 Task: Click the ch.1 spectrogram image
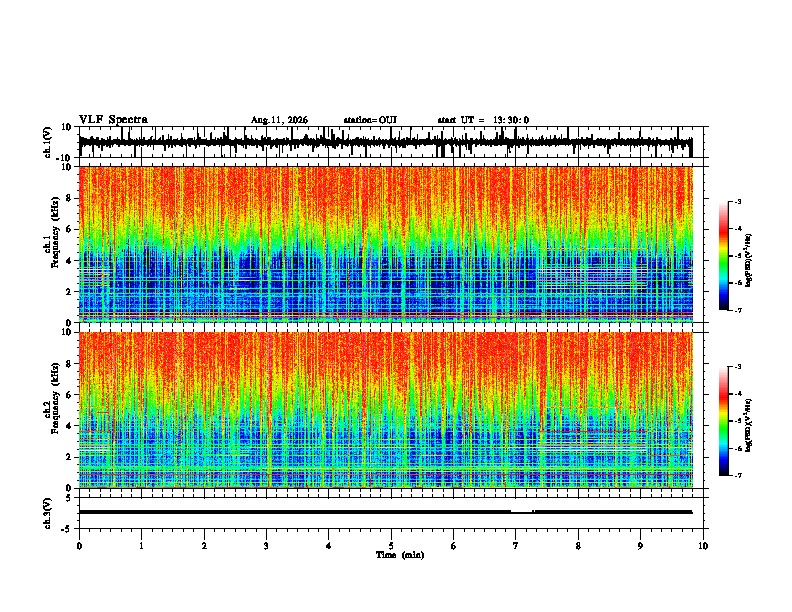pyautogui.click(x=385, y=244)
